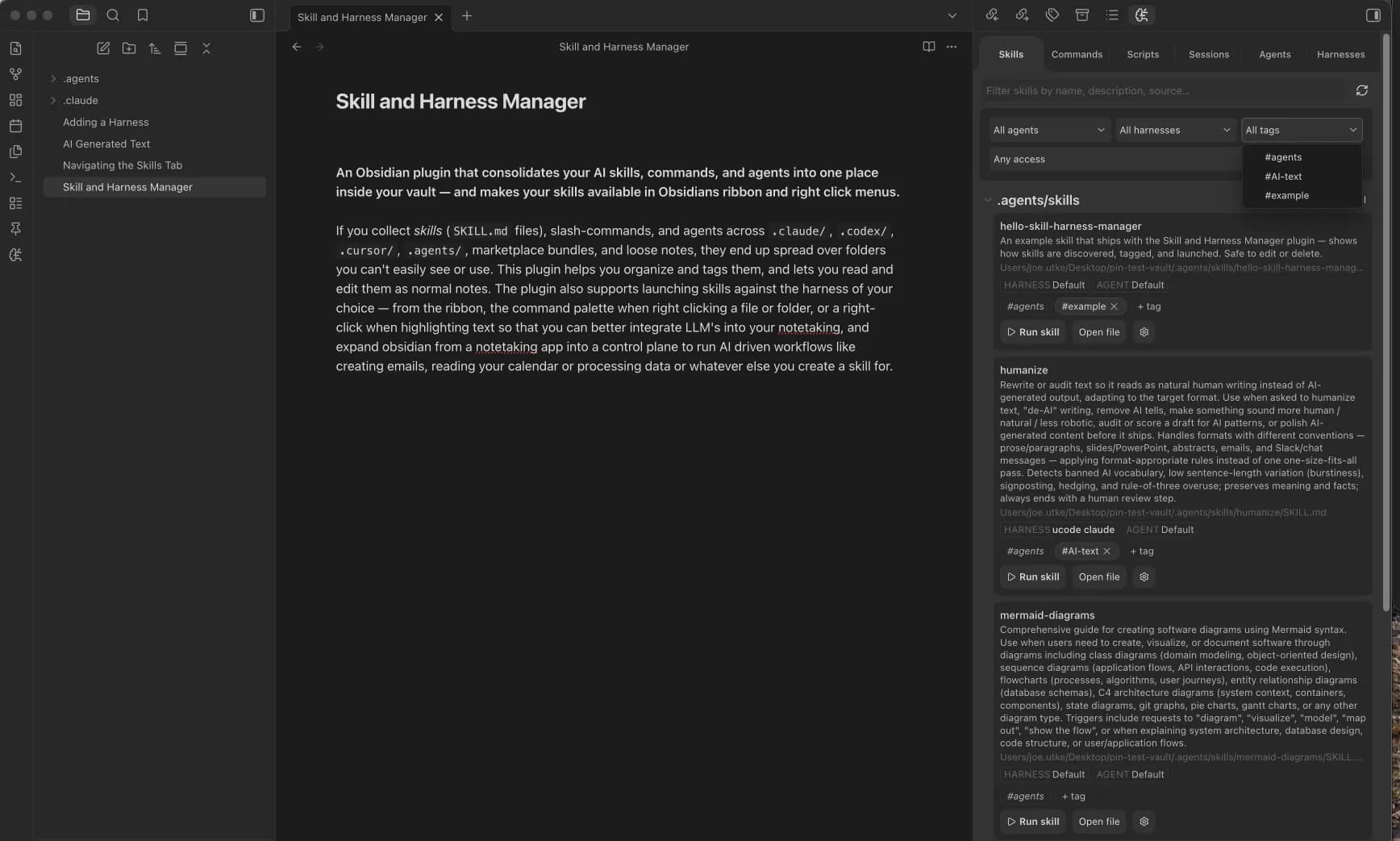Run the humanize skill

[1033, 577]
